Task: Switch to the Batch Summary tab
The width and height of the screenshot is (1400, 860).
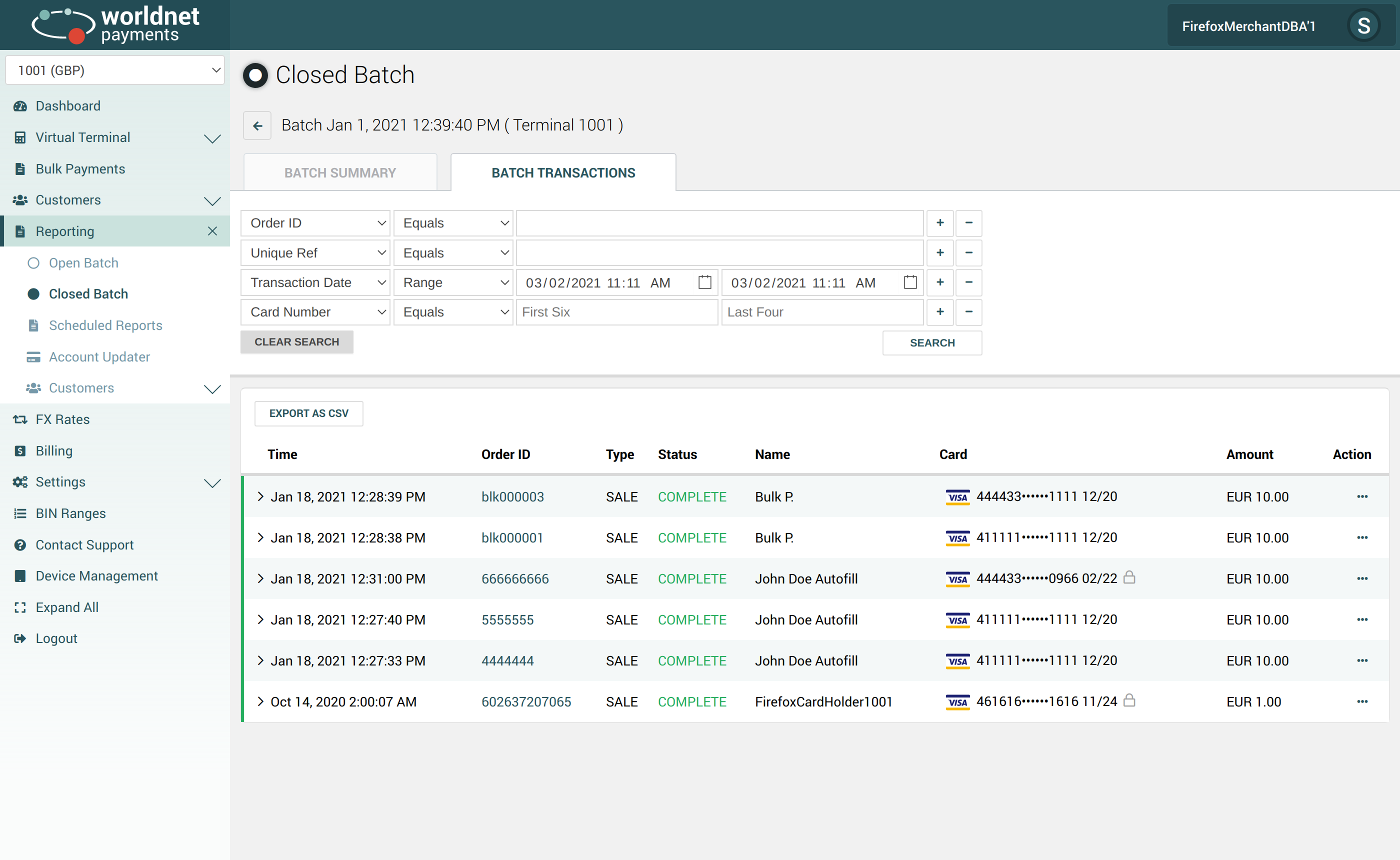Action: tap(339, 173)
